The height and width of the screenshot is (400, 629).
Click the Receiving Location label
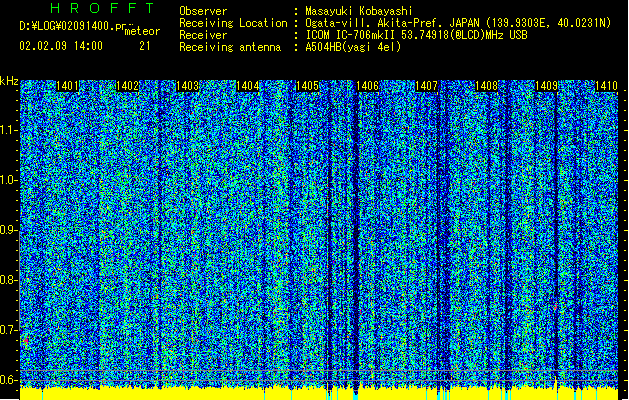pos(233,23)
